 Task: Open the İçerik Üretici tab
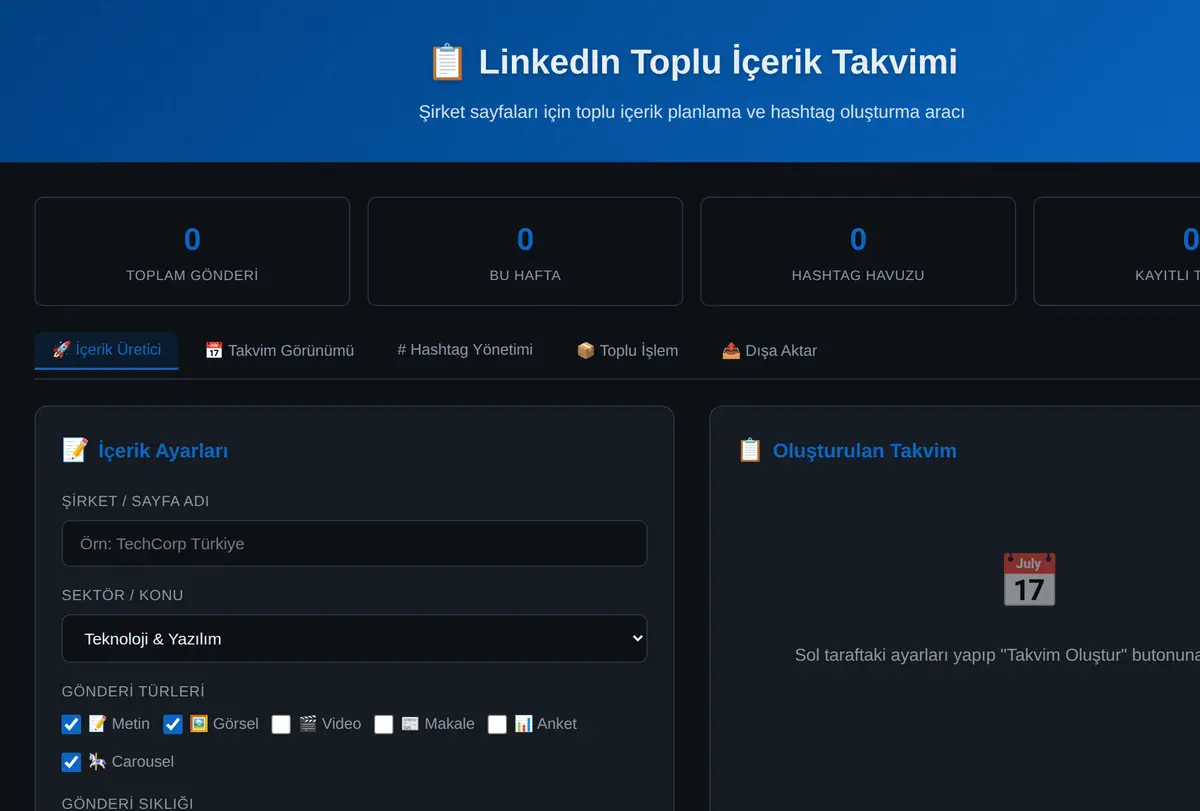coord(106,350)
